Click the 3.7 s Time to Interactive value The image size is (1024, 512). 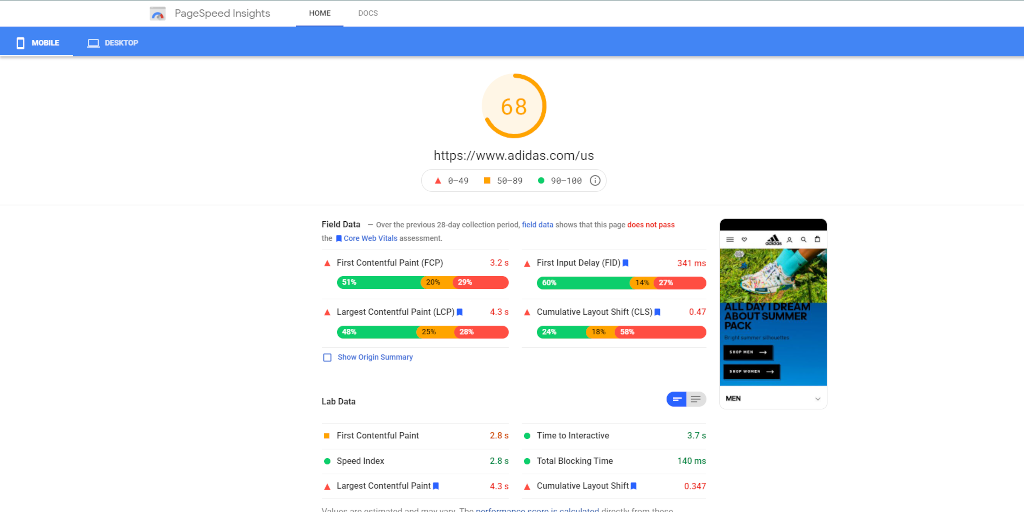(696, 436)
